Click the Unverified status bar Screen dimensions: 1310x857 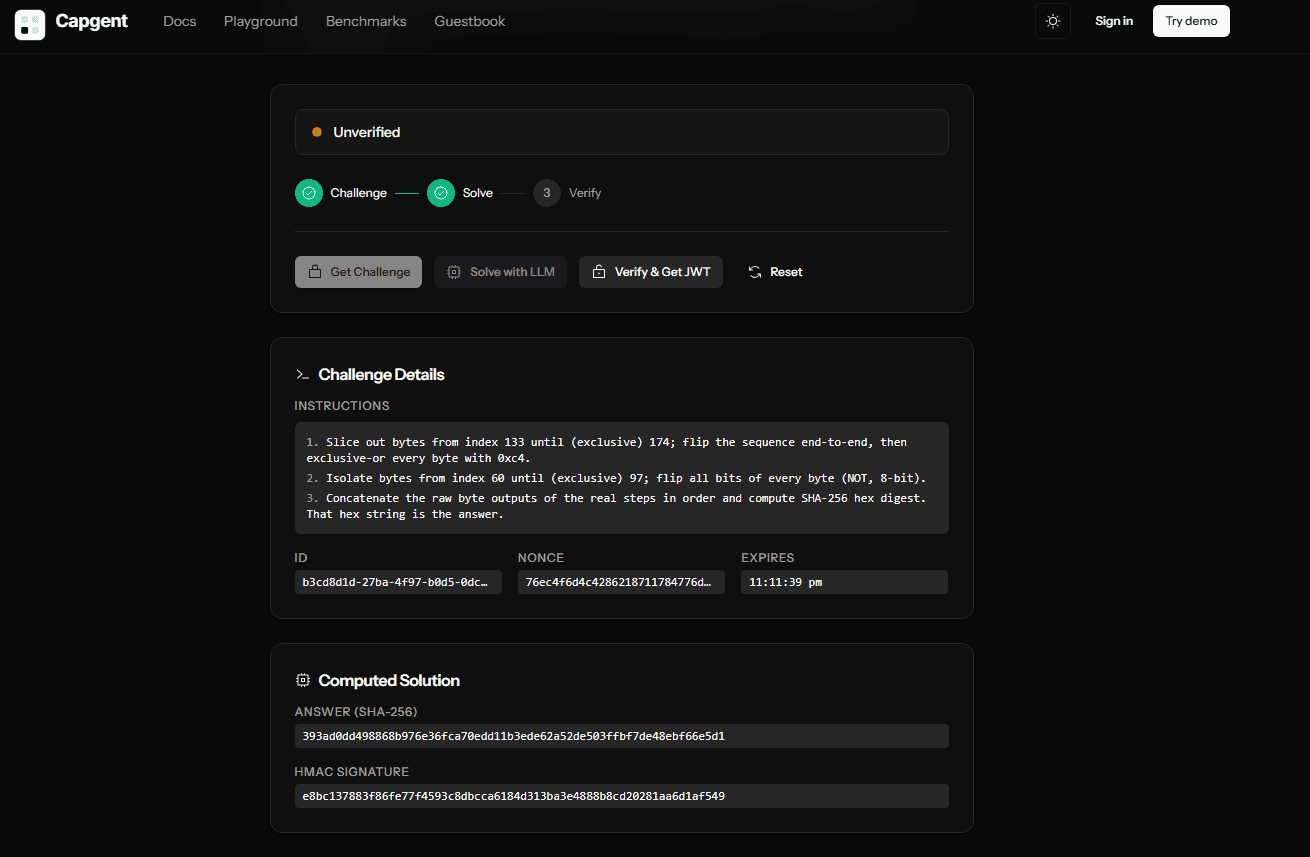[622, 132]
